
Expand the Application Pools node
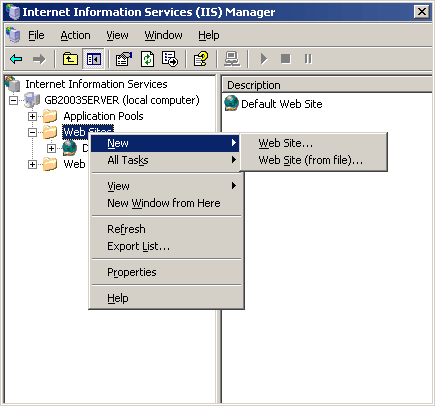pyautogui.click(x=32, y=116)
